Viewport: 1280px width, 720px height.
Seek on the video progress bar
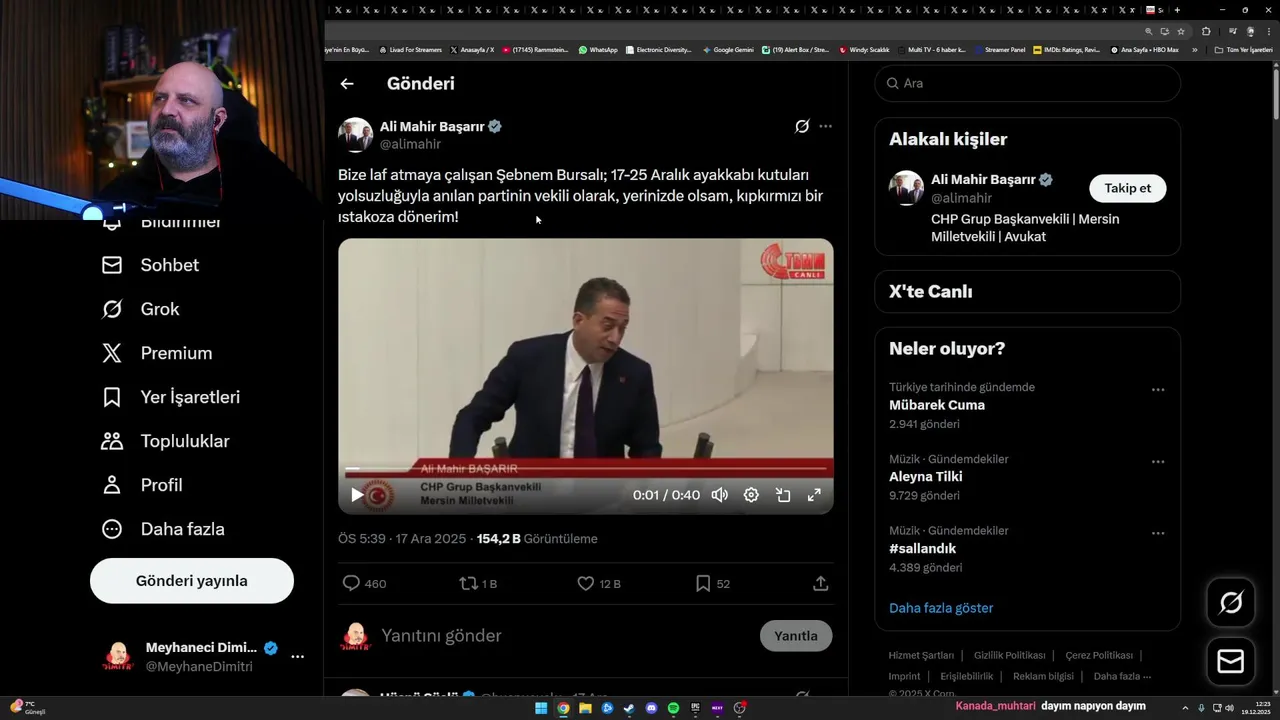(586, 469)
